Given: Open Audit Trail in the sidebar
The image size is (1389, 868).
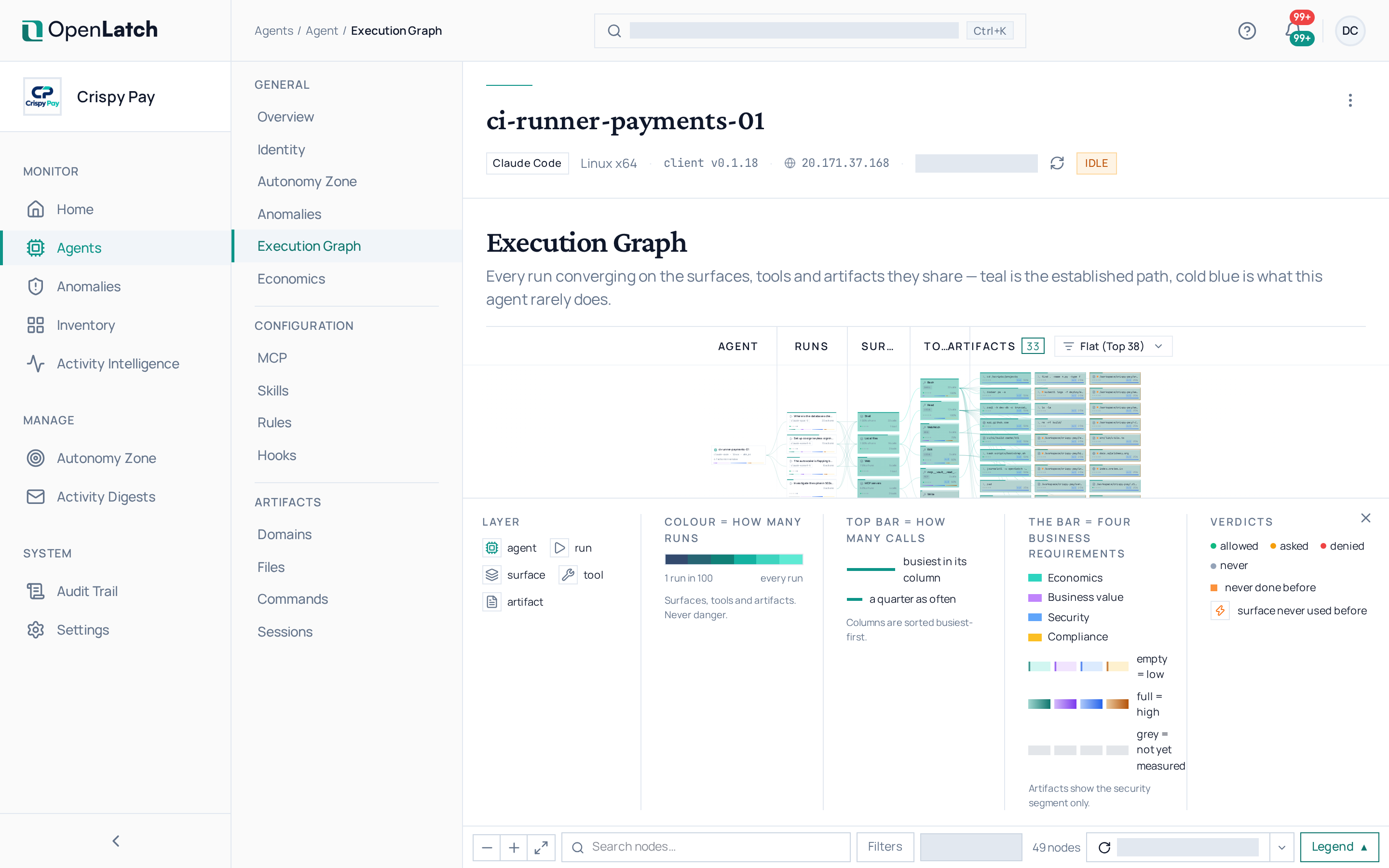Looking at the screenshot, I should (115, 591).
